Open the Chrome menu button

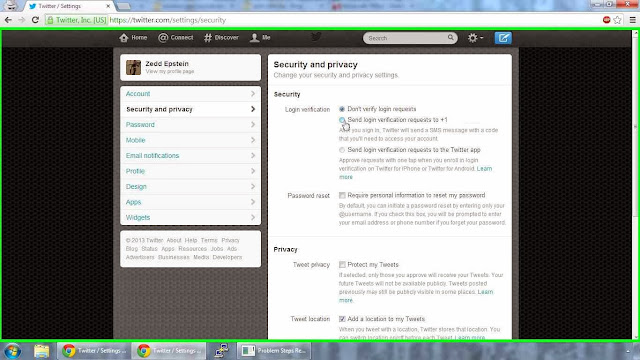632,20
